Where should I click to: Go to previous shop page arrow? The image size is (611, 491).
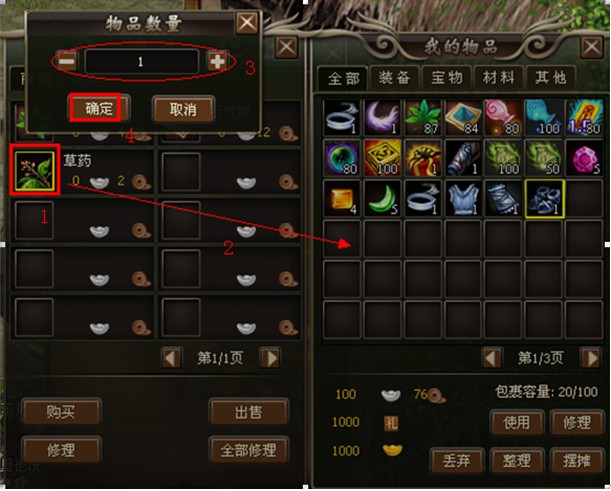171,358
